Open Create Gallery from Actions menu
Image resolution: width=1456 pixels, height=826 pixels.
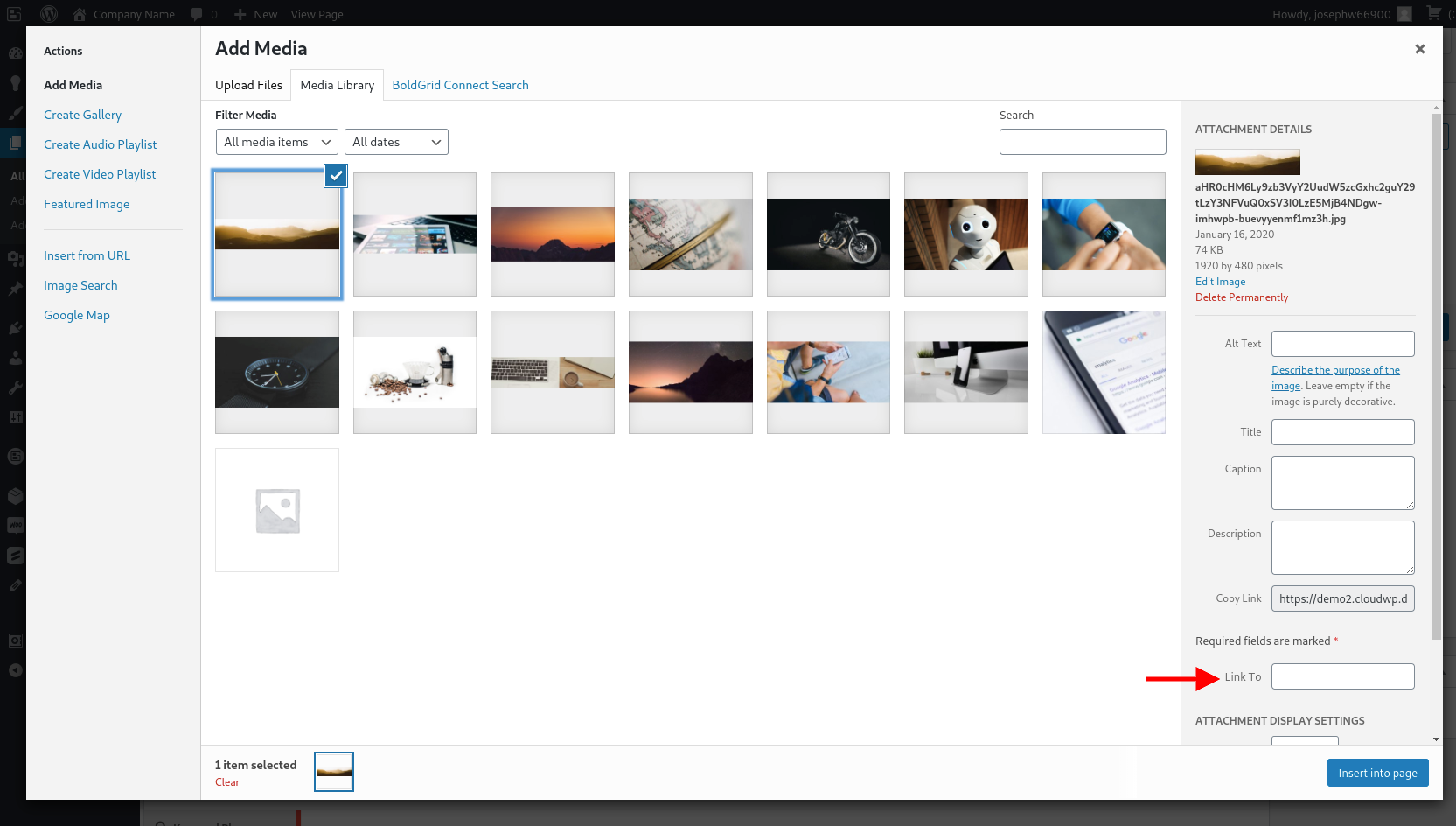pos(82,115)
